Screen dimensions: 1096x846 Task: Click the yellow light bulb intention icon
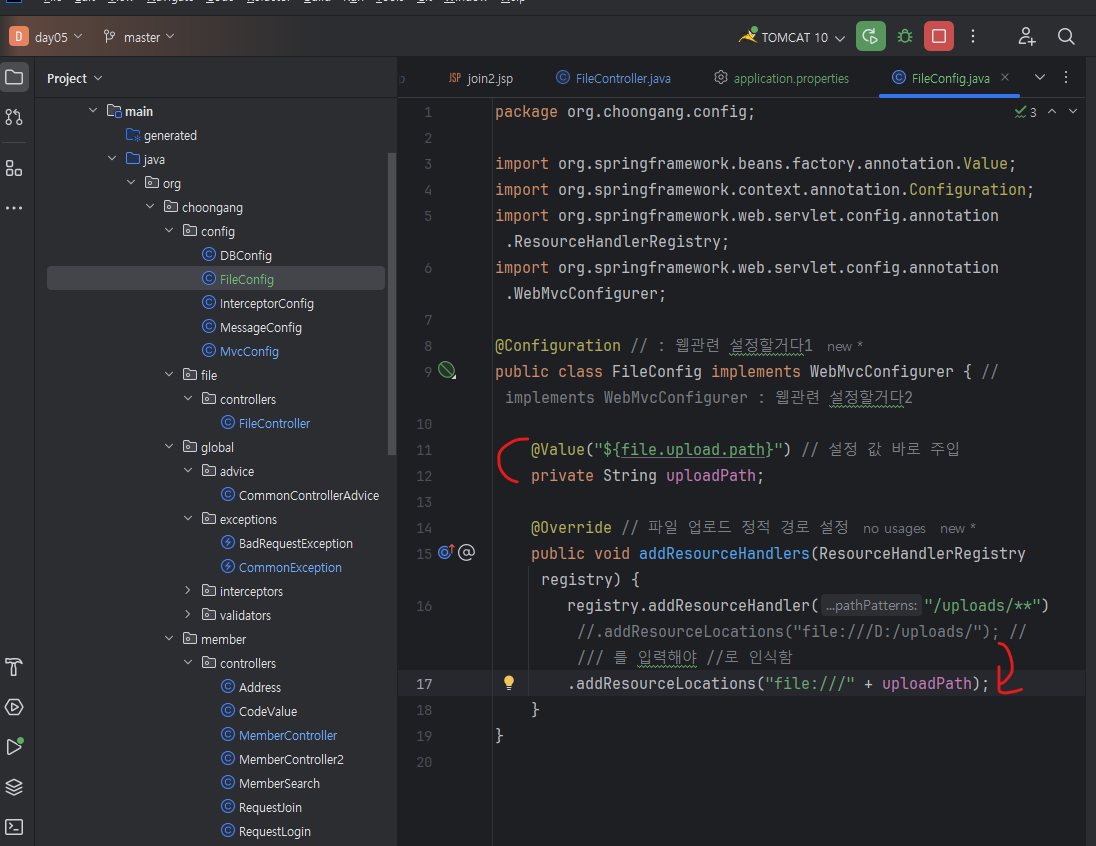(x=509, y=683)
